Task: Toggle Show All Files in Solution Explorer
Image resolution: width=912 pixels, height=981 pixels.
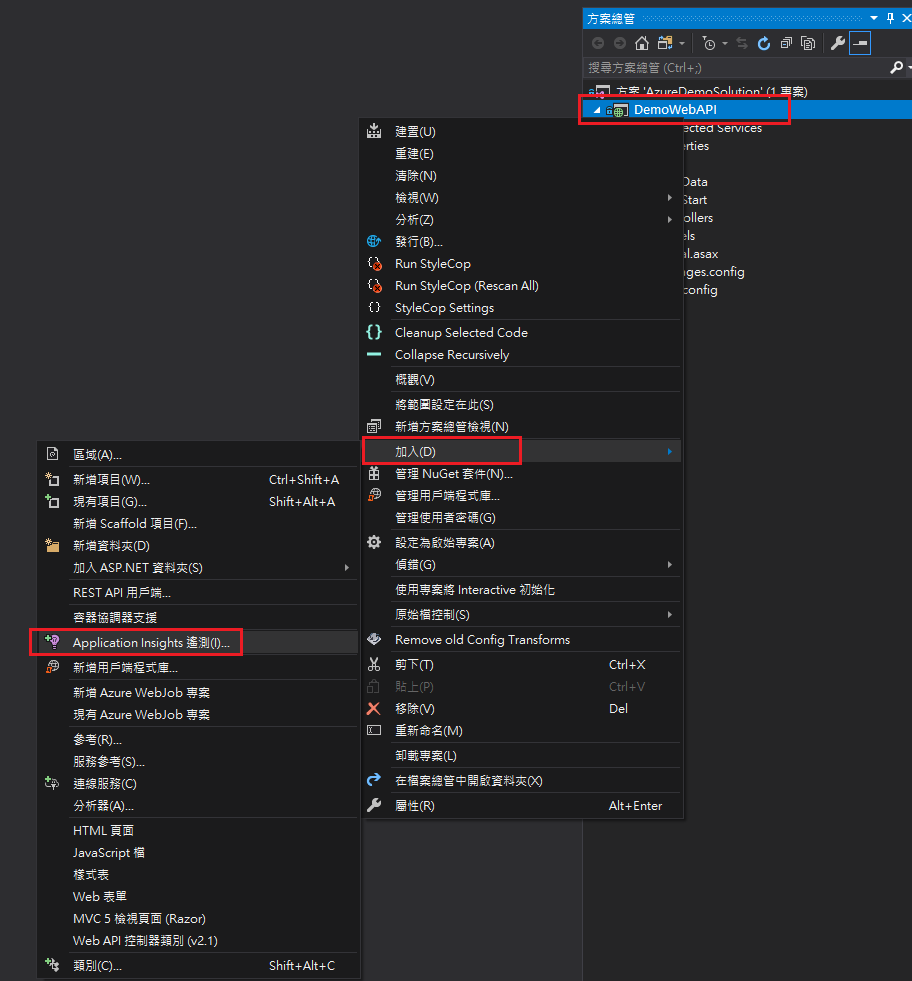Action: coord(808,43)
